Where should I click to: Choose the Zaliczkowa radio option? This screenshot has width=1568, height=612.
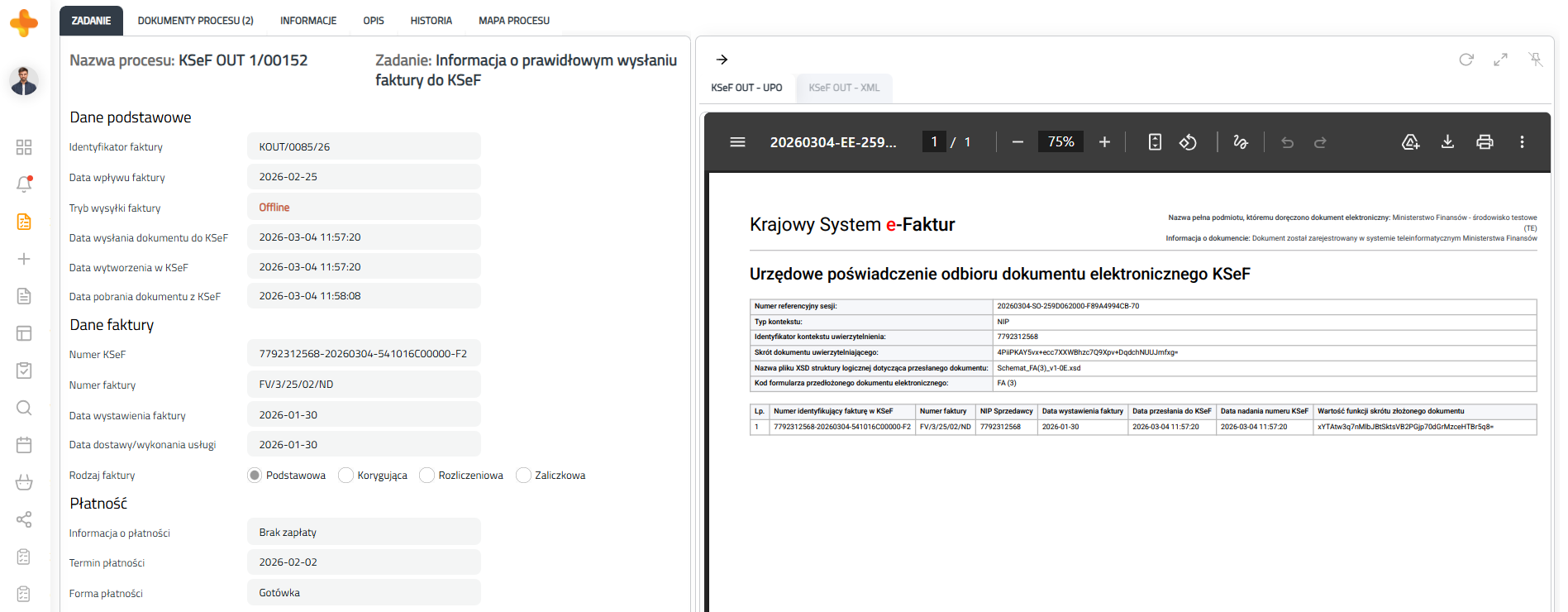coord(523,476)
